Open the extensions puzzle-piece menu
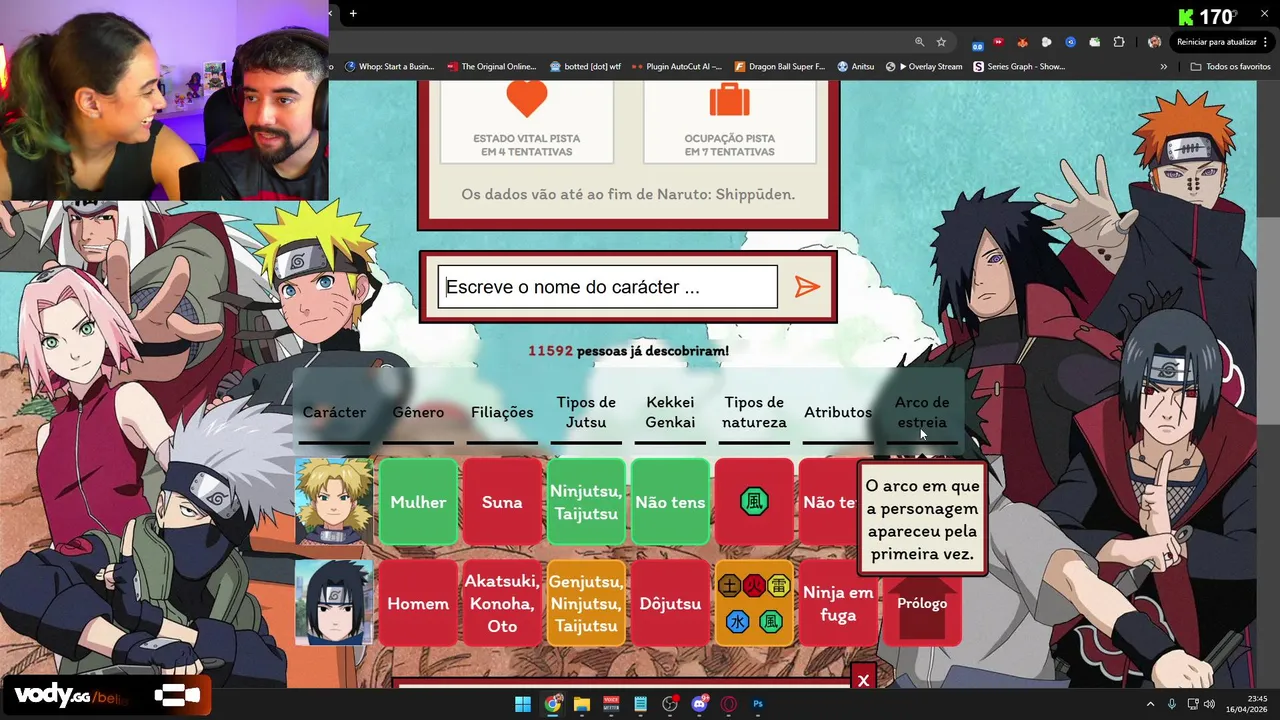 click(x=1119, y=42)
